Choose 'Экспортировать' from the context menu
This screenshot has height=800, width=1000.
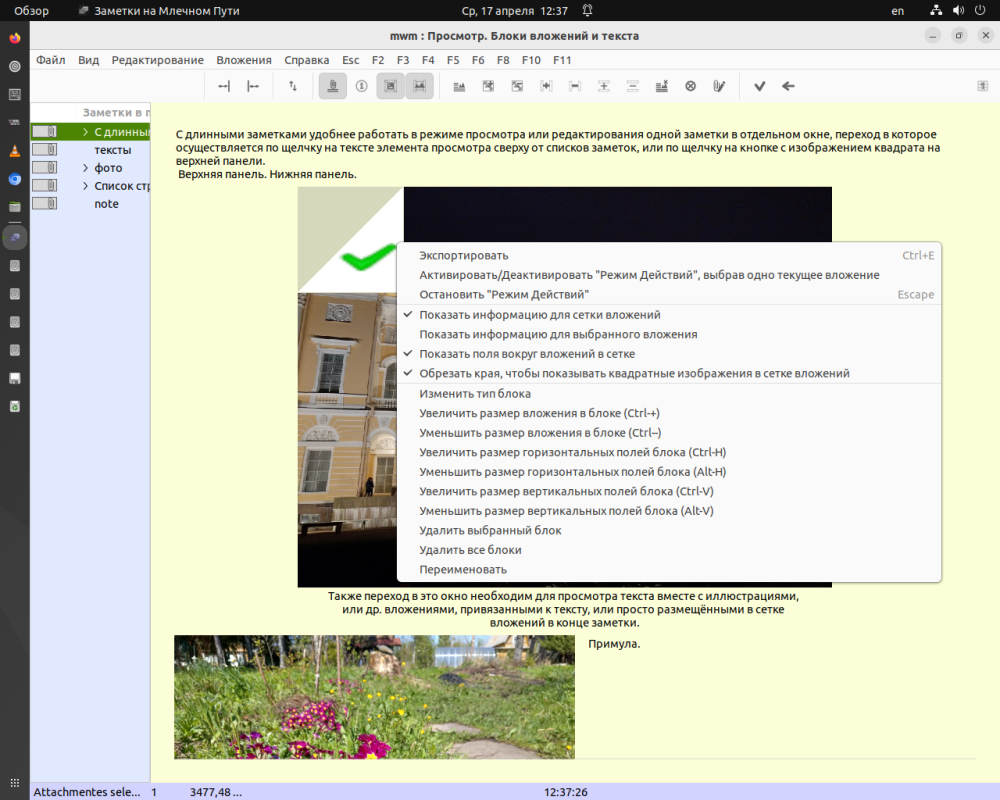464,256
